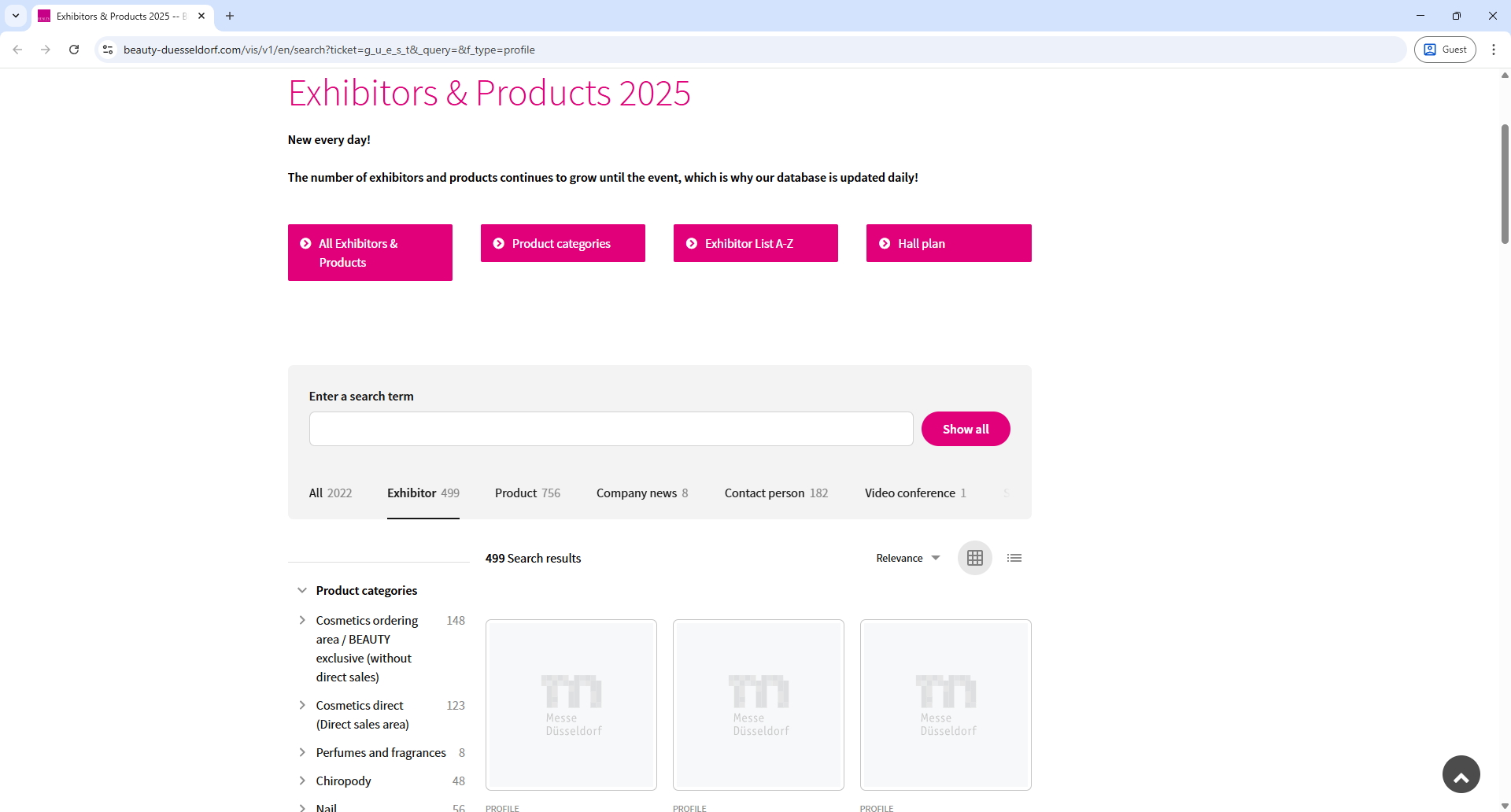Click the browser reload icon

click(73, 49)
